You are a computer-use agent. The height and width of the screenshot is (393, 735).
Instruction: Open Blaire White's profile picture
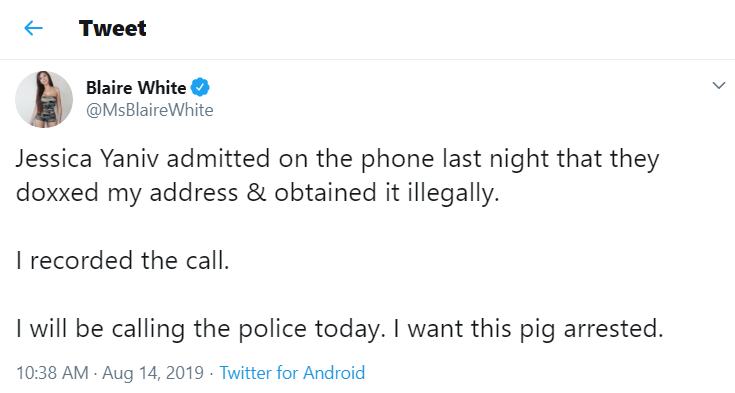[44, 99]
